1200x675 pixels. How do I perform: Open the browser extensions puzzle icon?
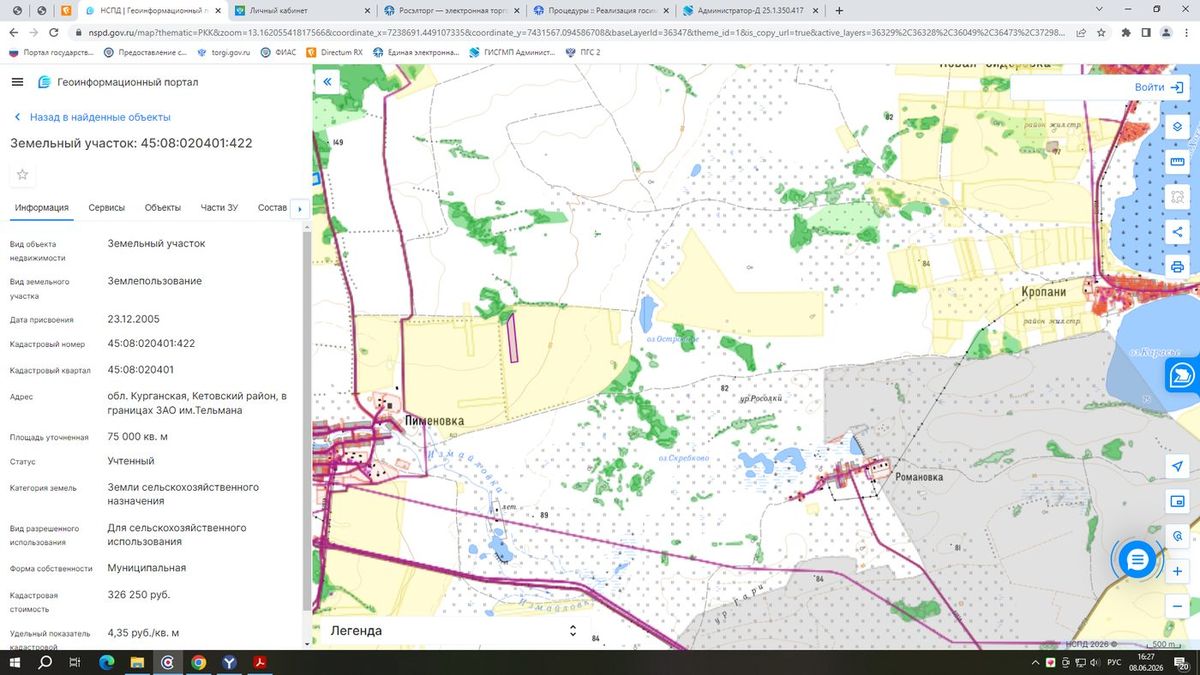[x=1126, y=32]
